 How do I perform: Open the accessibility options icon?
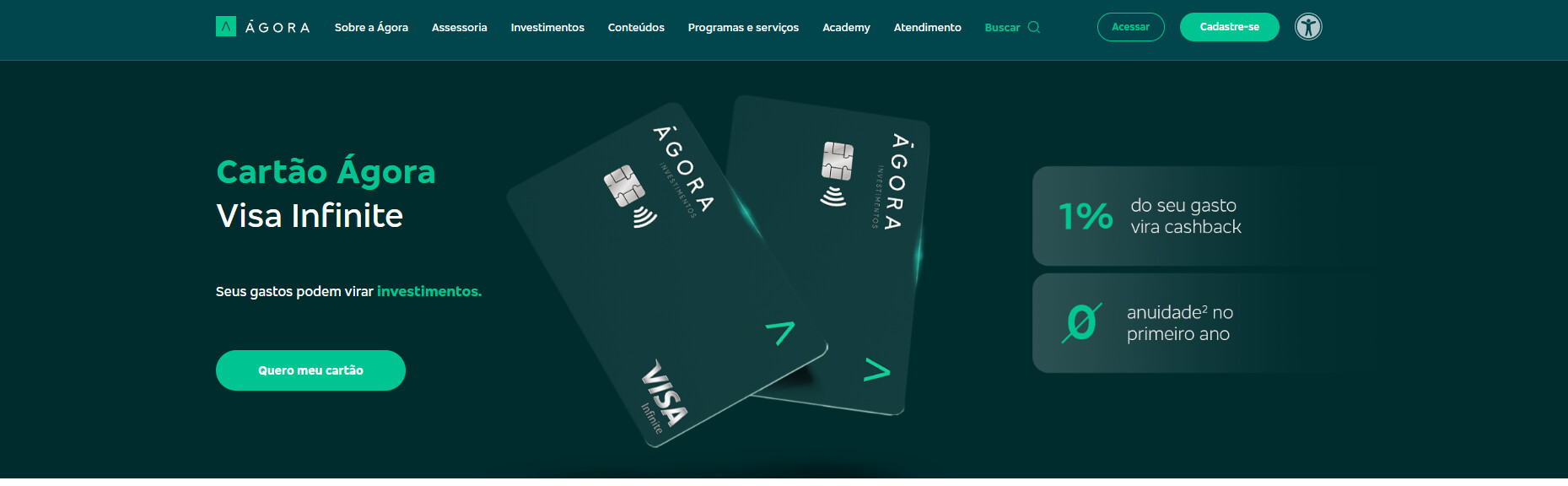[1308, 27]
